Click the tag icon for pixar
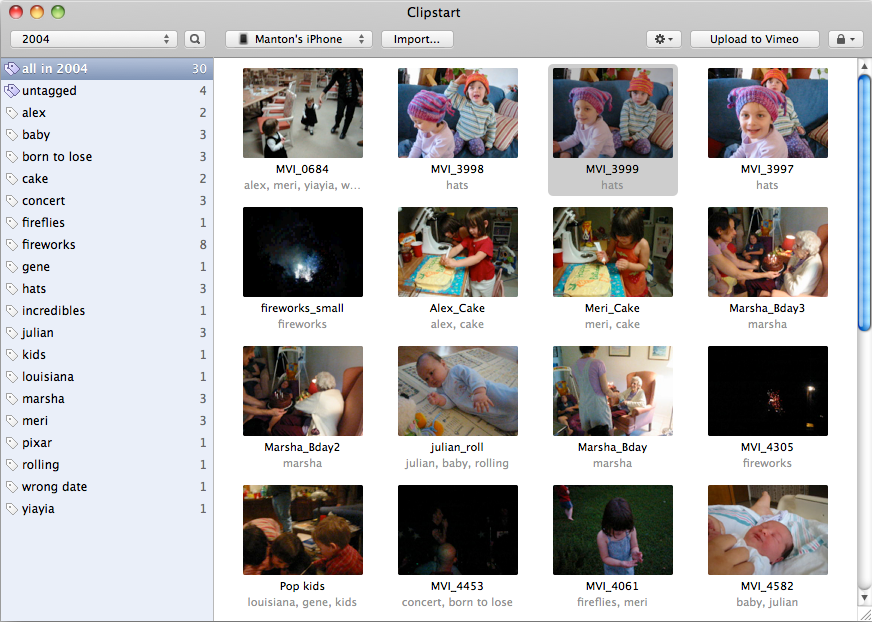 pyautogui.click(x=12, y=443)
